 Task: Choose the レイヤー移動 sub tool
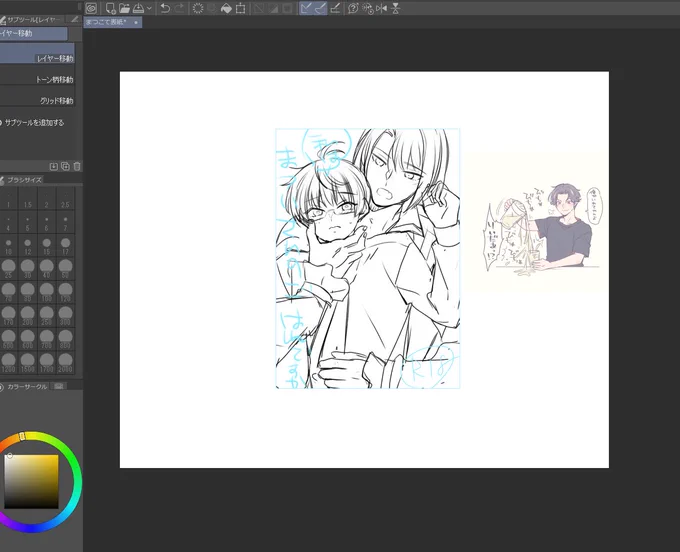click(x=37, y=53)
